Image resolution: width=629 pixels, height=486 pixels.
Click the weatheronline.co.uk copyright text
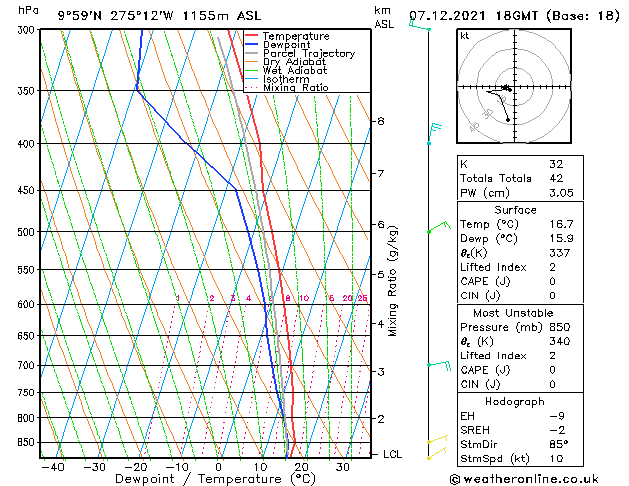click(x=524, y=479)
